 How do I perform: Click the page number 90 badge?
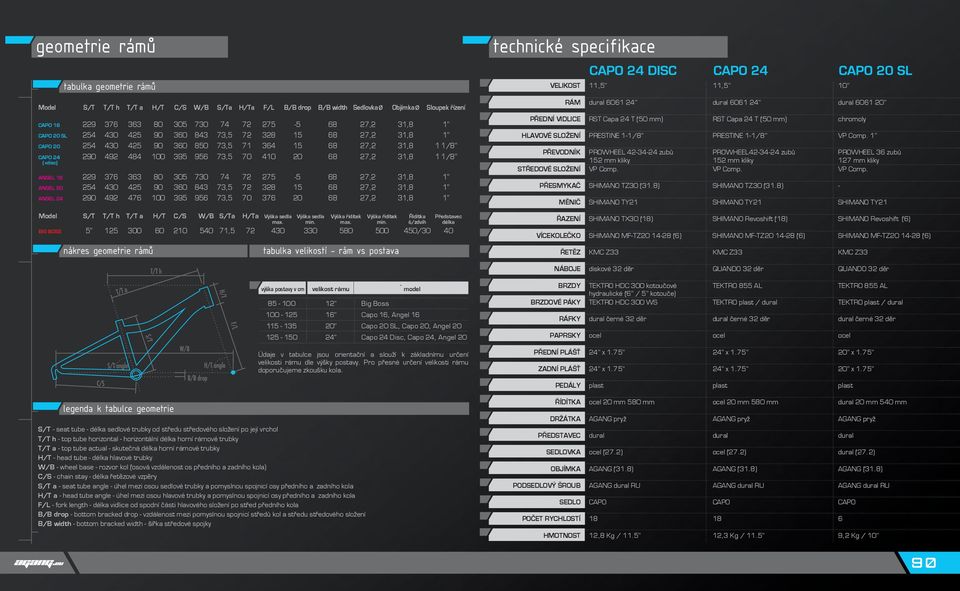pos(923,563)
